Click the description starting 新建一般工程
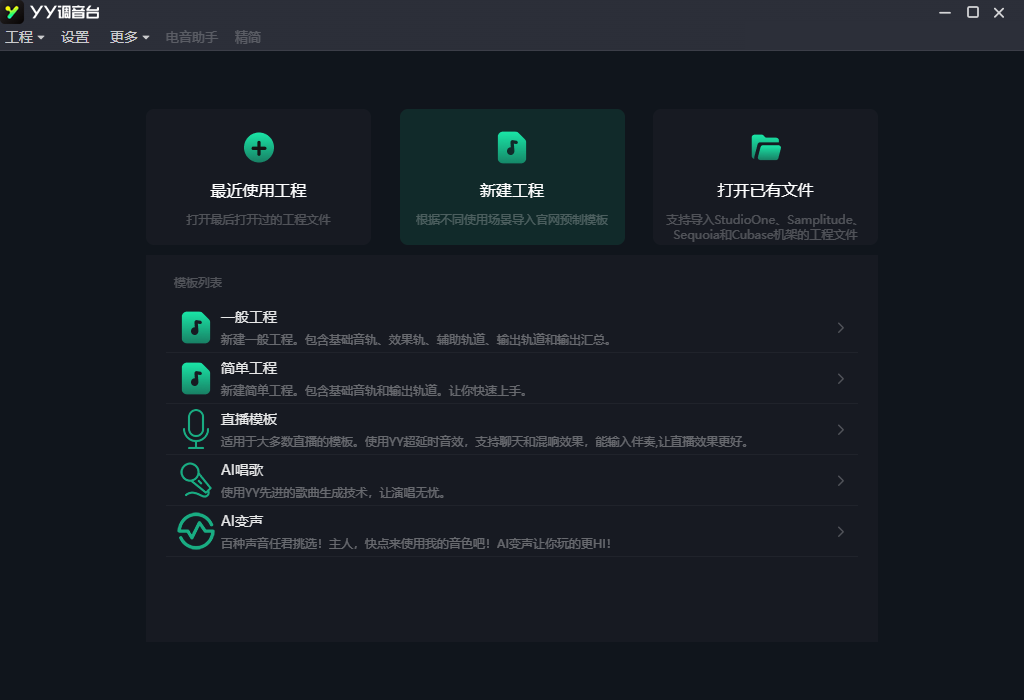The height and width of the screenshot is (700, 1024). [x=416, y=340]
